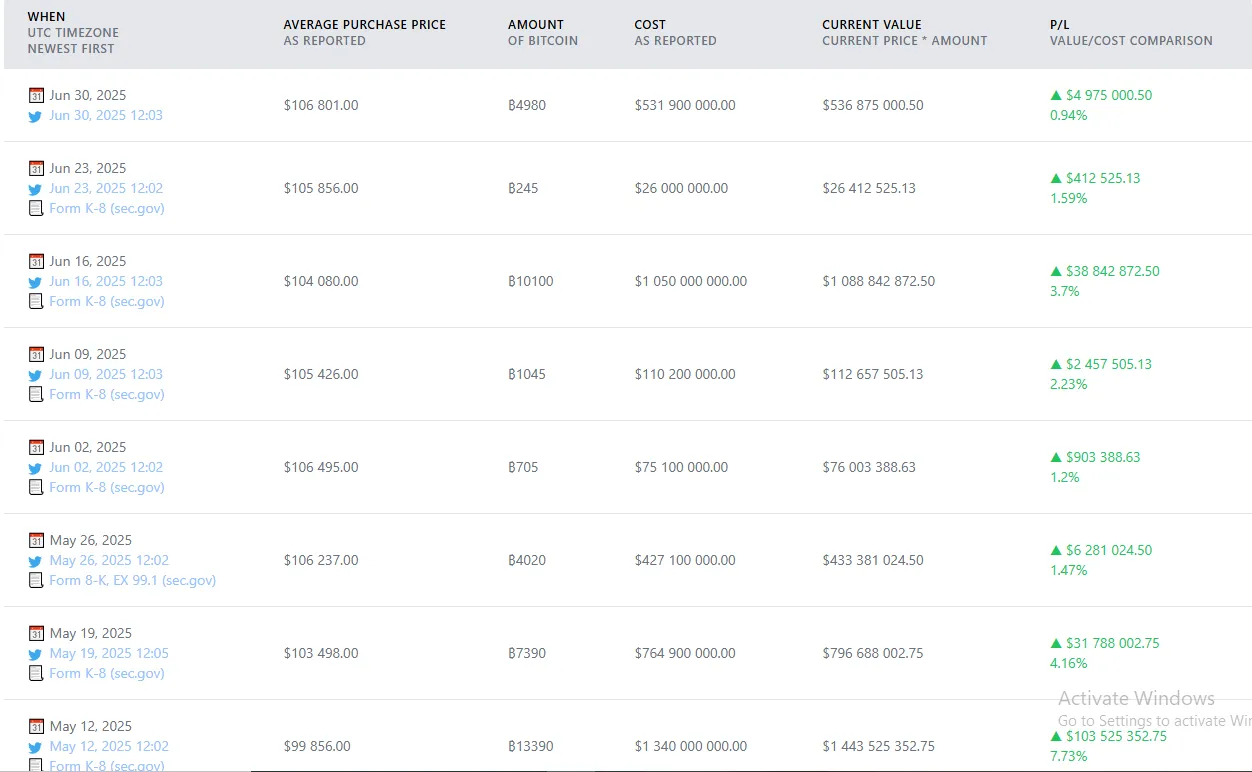Click the P/L column header
Image resolution: width=1252 pixels, height=772 pixels.
tap(1059, 24)
